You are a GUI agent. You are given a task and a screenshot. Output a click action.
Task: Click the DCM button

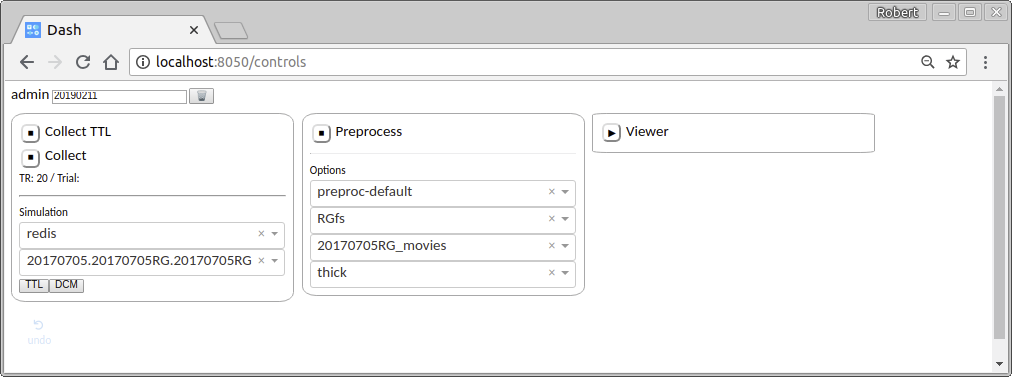tap(66, 285)
